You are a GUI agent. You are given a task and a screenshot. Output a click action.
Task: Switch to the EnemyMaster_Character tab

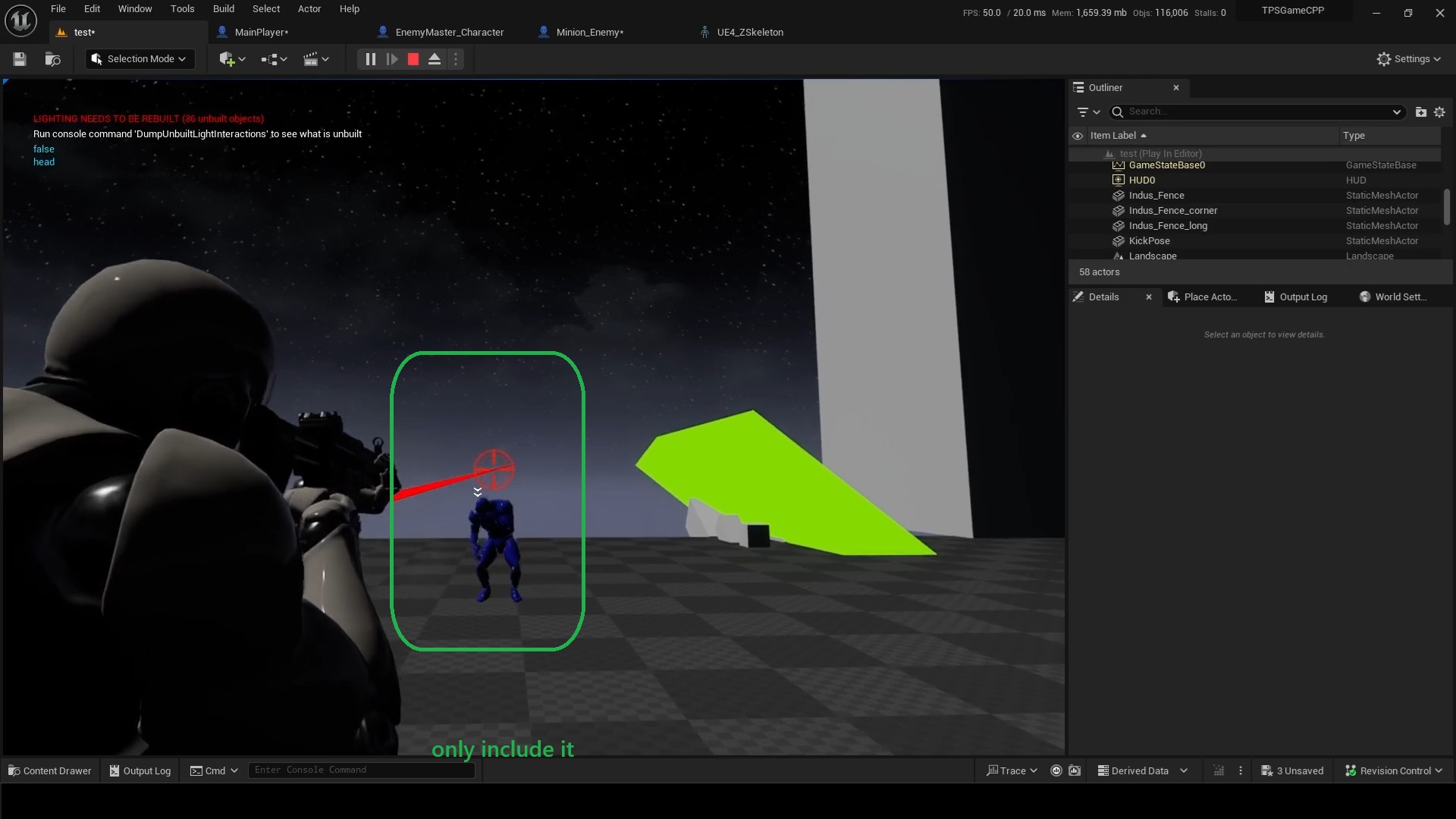[x=449, y=32]
